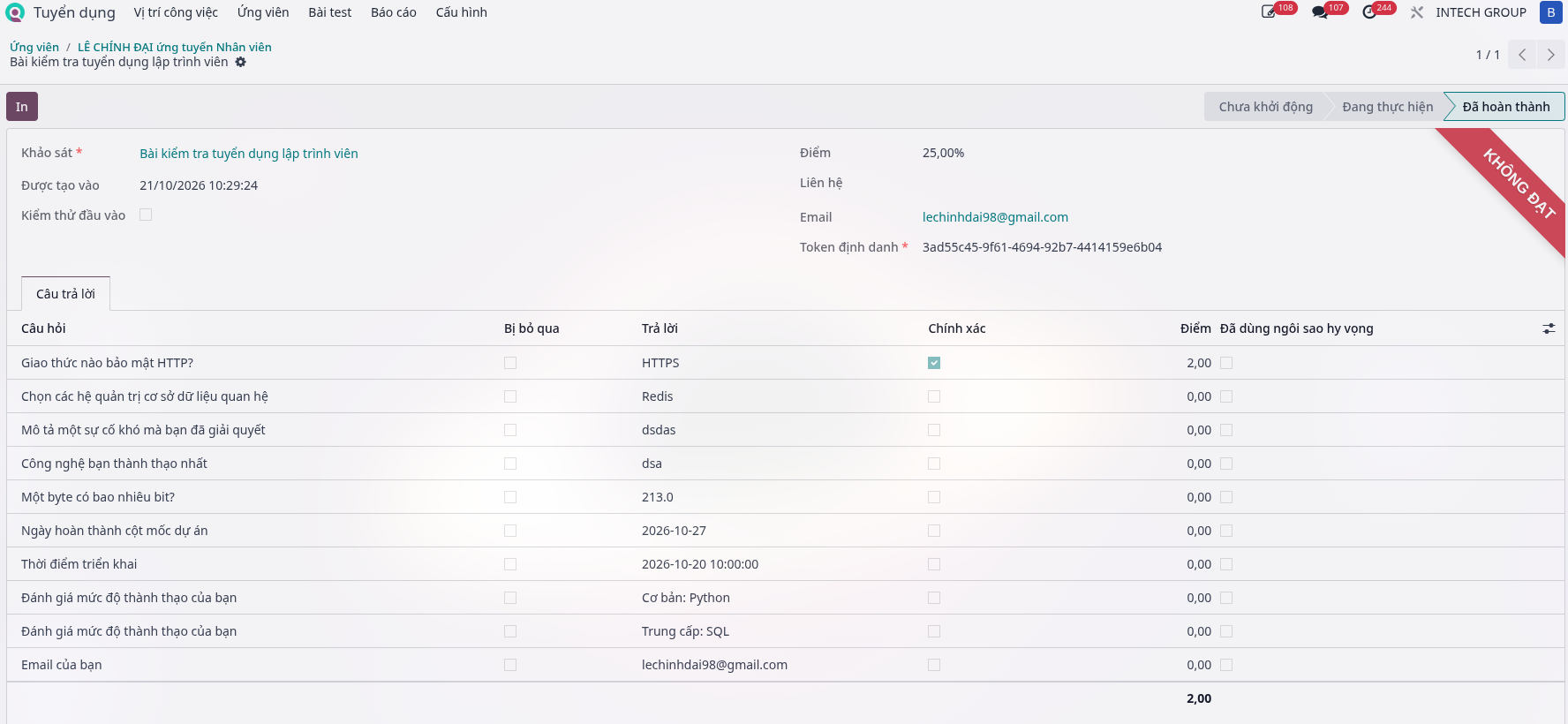The height and width of the screenshot is (724, 1568).
Task: Click the 25,00% score value
Action: [943, 153]
